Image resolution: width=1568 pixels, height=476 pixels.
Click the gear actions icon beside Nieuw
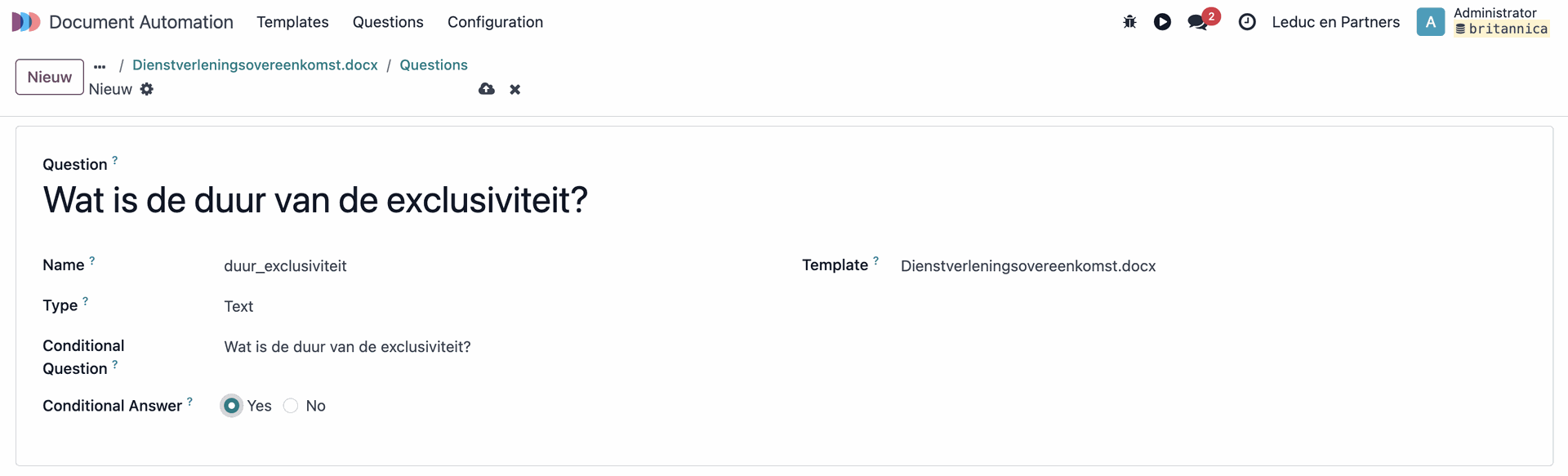pos(147,89)
